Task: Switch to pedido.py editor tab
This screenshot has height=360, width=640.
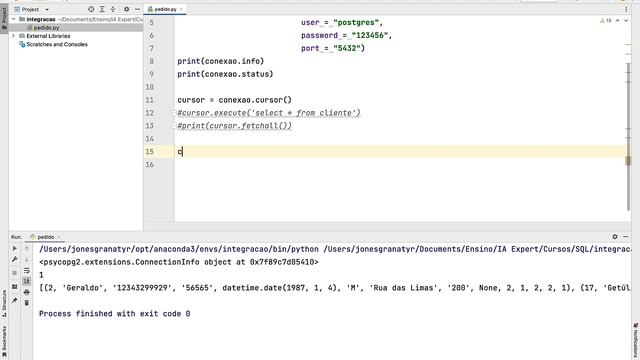Action: pos(165,9)
